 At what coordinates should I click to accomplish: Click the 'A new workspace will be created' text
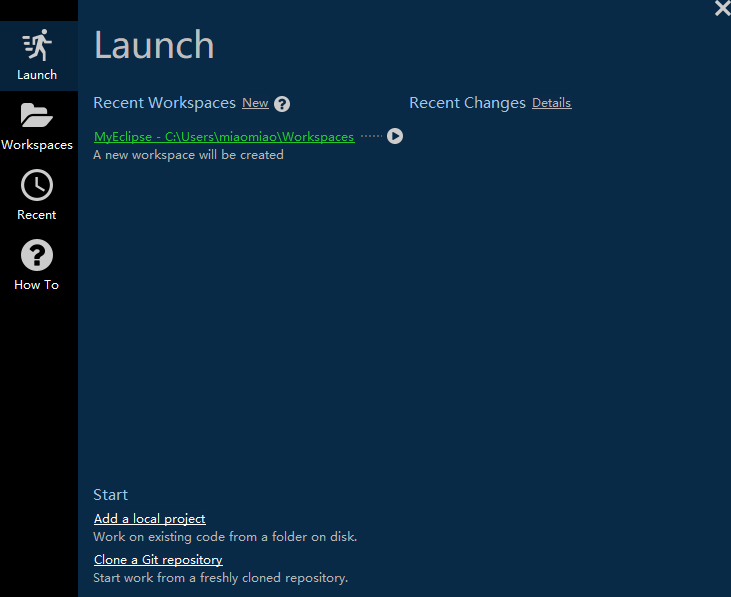click(x=188, y=155)
